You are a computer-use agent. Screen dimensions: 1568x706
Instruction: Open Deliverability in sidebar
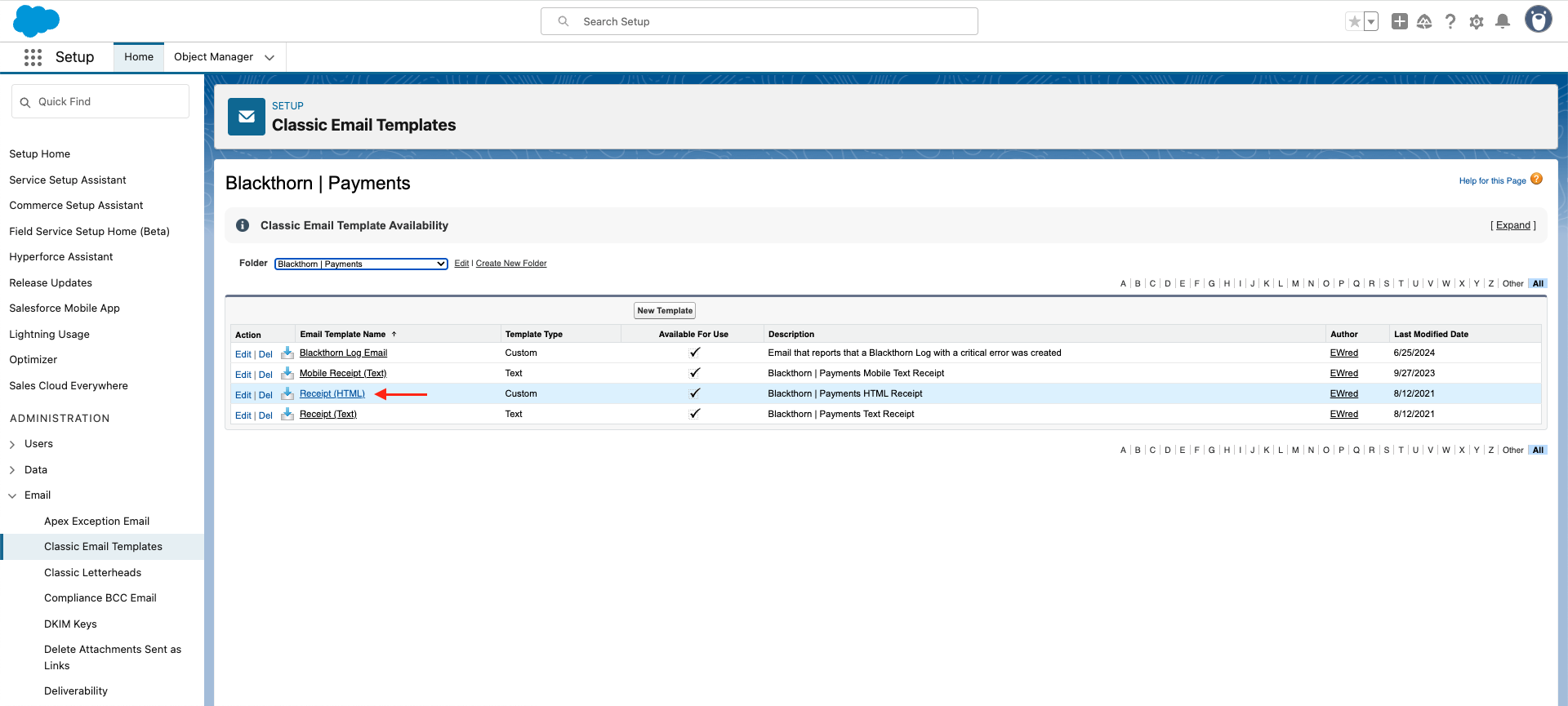click(x=76, y=691)
